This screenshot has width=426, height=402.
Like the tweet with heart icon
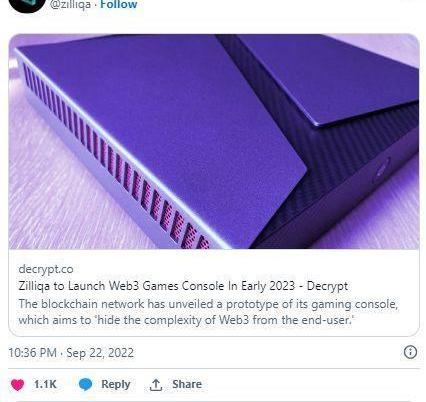[x=18, y=384]
